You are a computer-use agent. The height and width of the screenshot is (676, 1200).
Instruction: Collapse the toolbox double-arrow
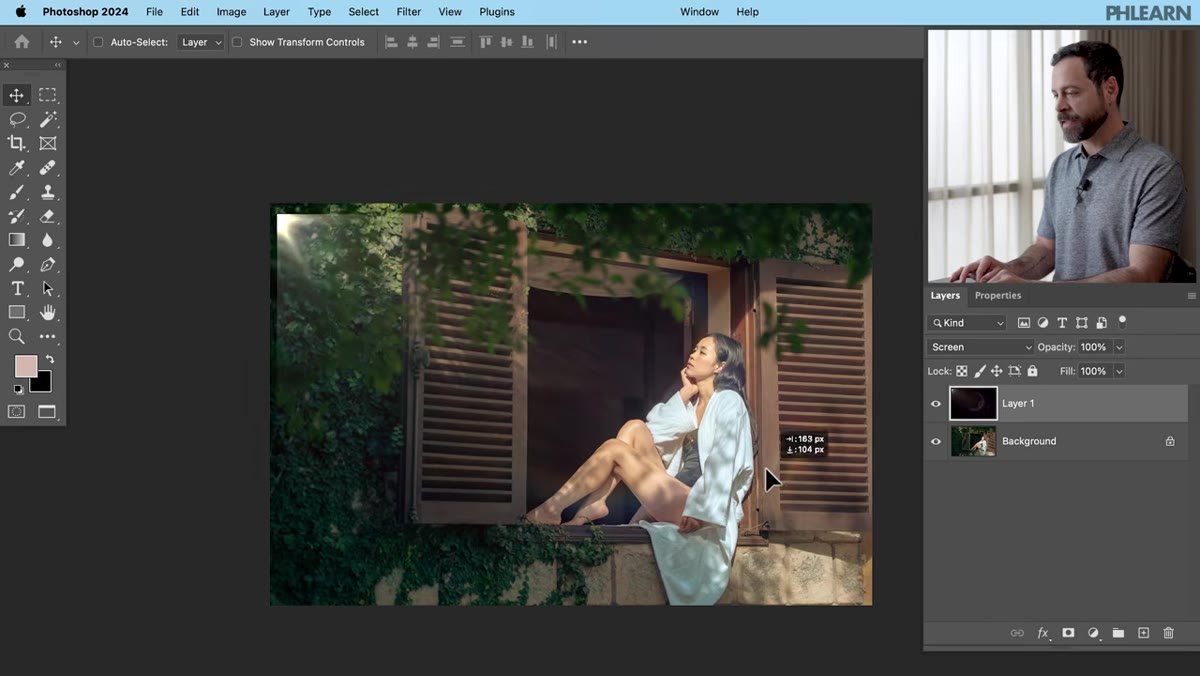tap(57, 65)
